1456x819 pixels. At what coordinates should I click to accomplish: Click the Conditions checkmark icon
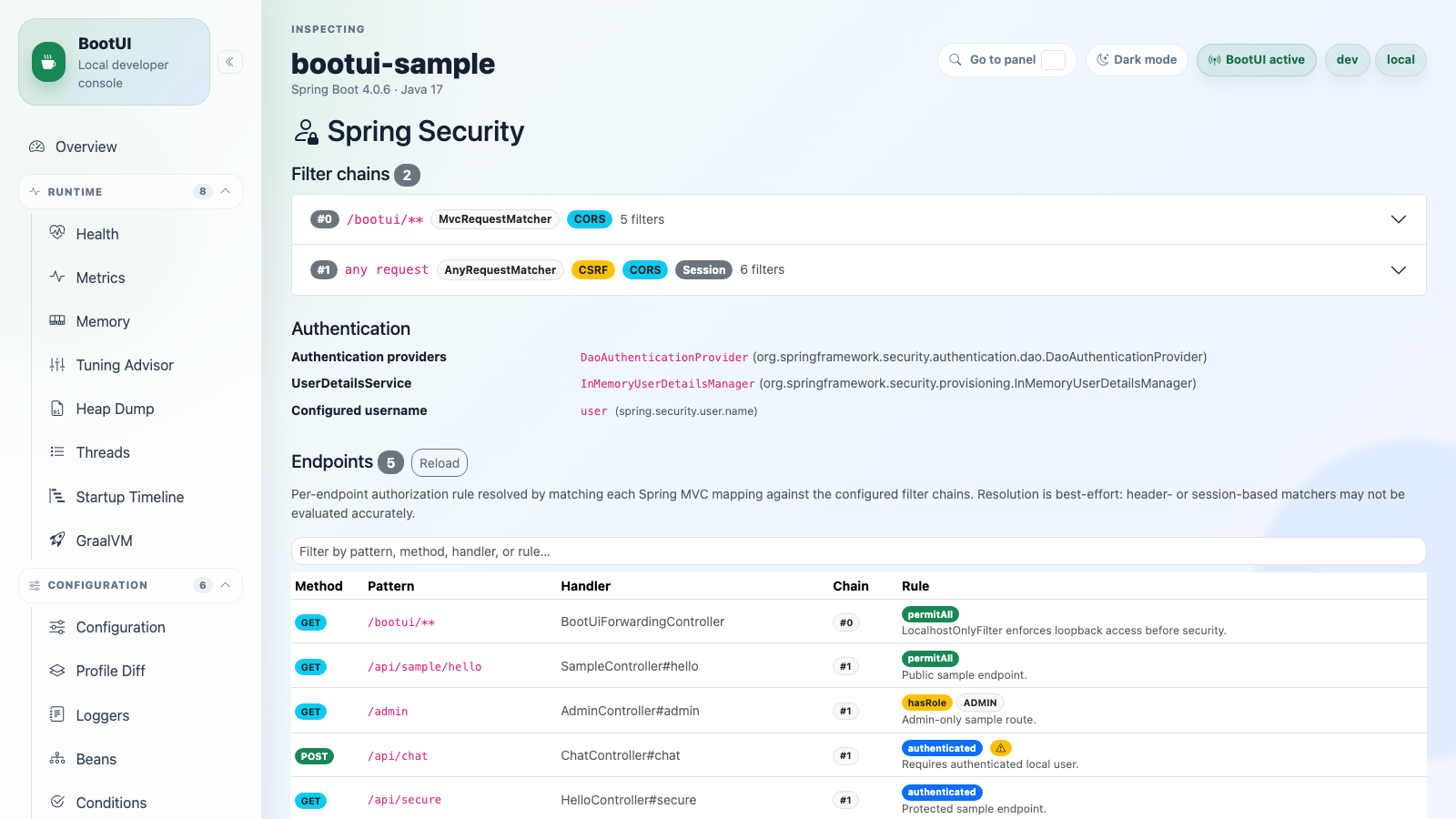pyautogui.click(x=57, y=802)
